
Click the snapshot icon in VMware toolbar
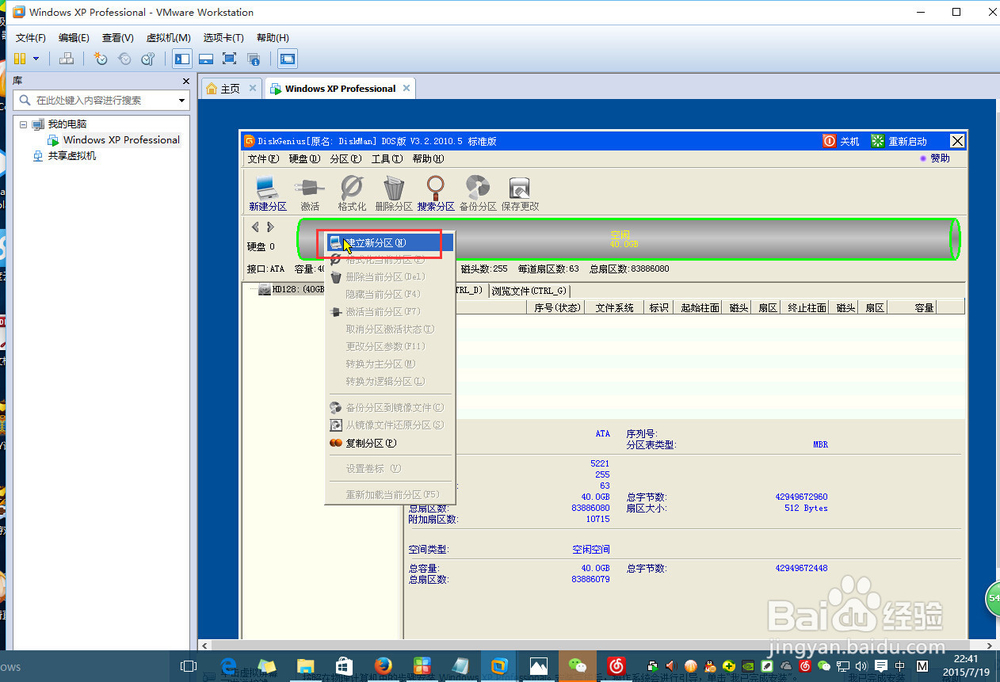click(99, 59)
